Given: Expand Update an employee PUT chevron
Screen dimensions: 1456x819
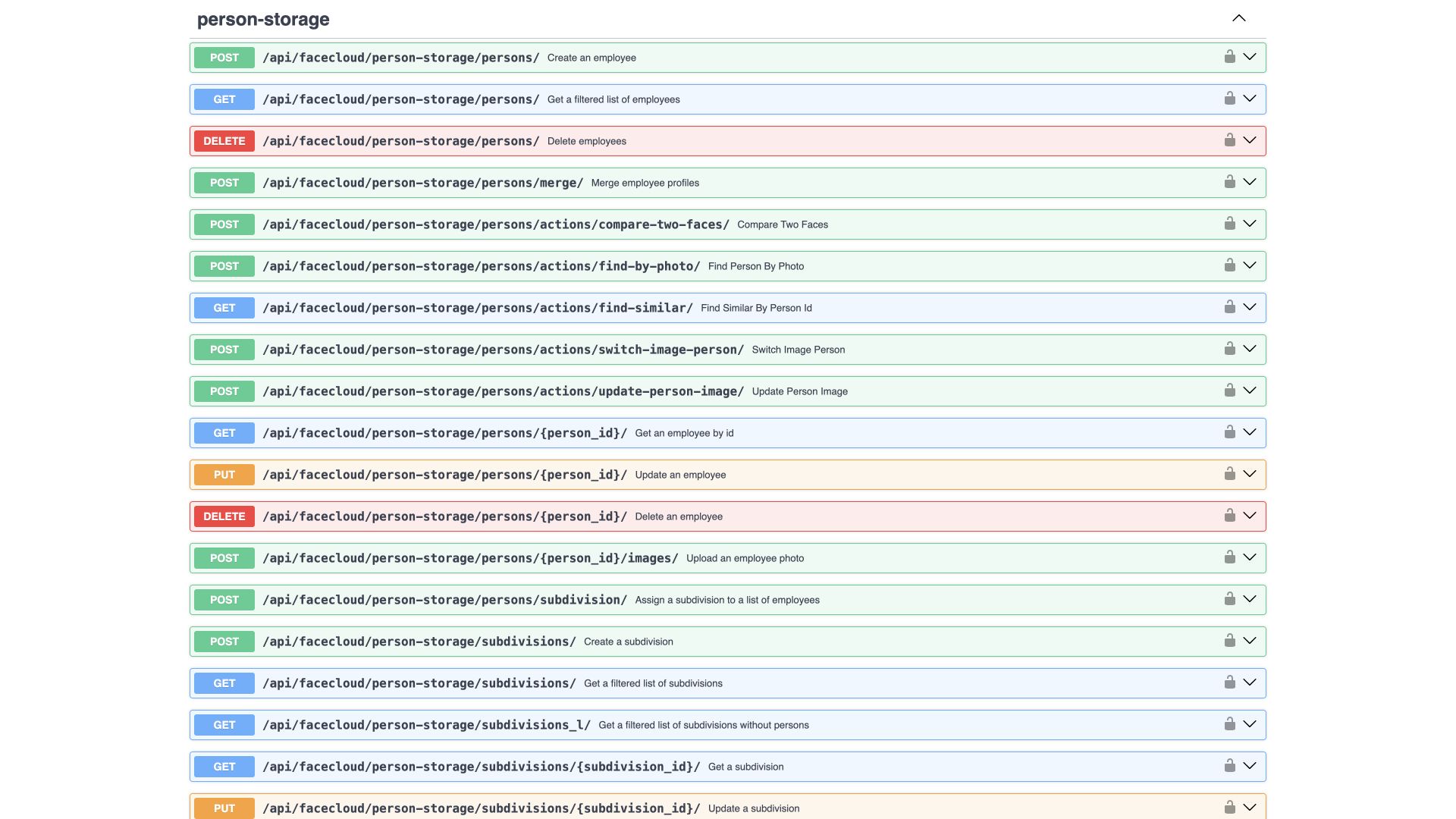Looking at the screenshot, I should point(1250,474).
